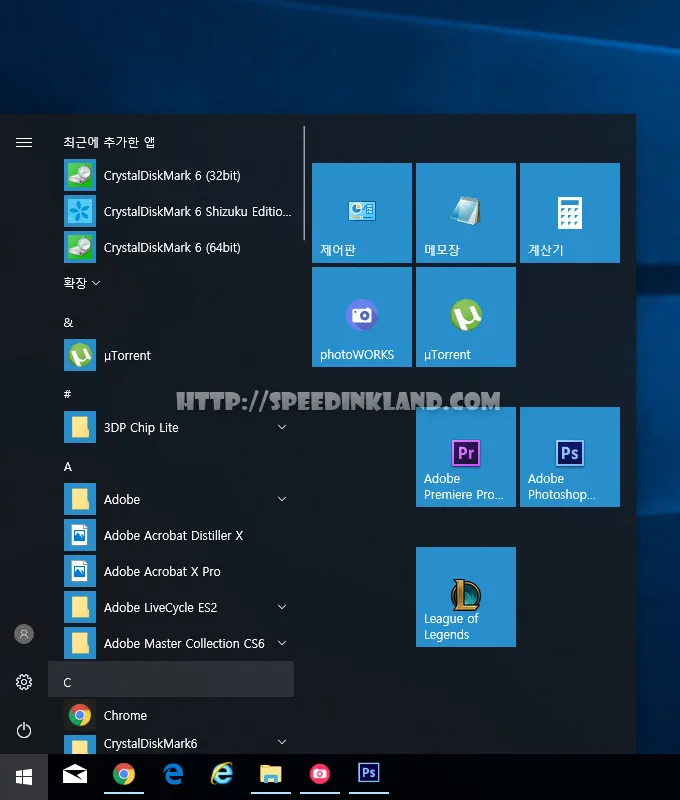Screen dimensions: 680x800
Task: Expand the Adobe folder chevron
Action: pos(282,499)
